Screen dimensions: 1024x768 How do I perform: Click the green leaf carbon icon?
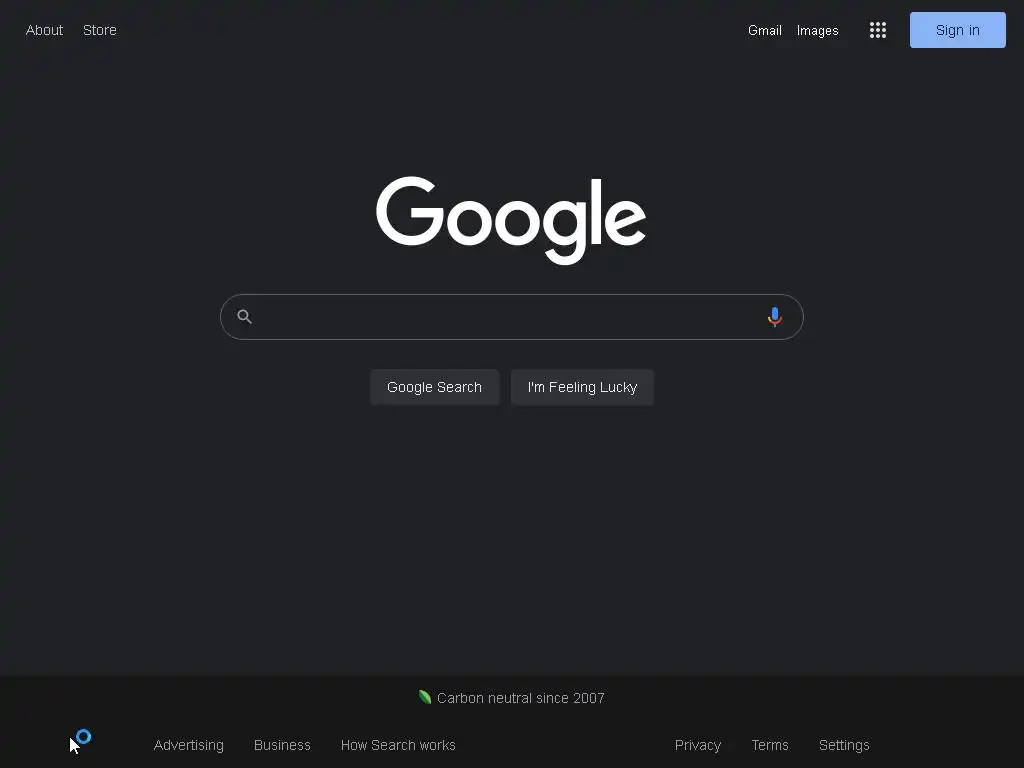[x=425, y=697]
